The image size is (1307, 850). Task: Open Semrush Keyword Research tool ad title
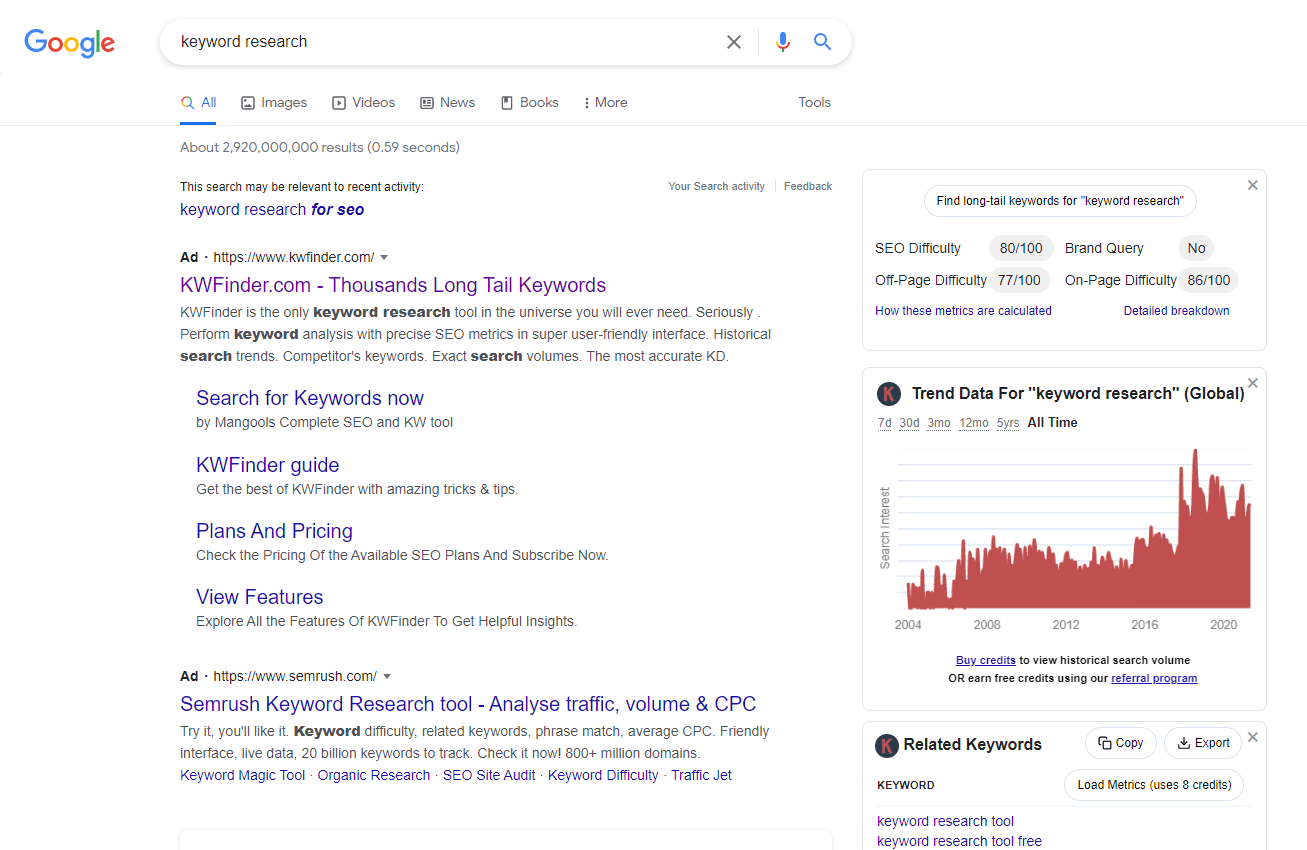click(468, 704)
